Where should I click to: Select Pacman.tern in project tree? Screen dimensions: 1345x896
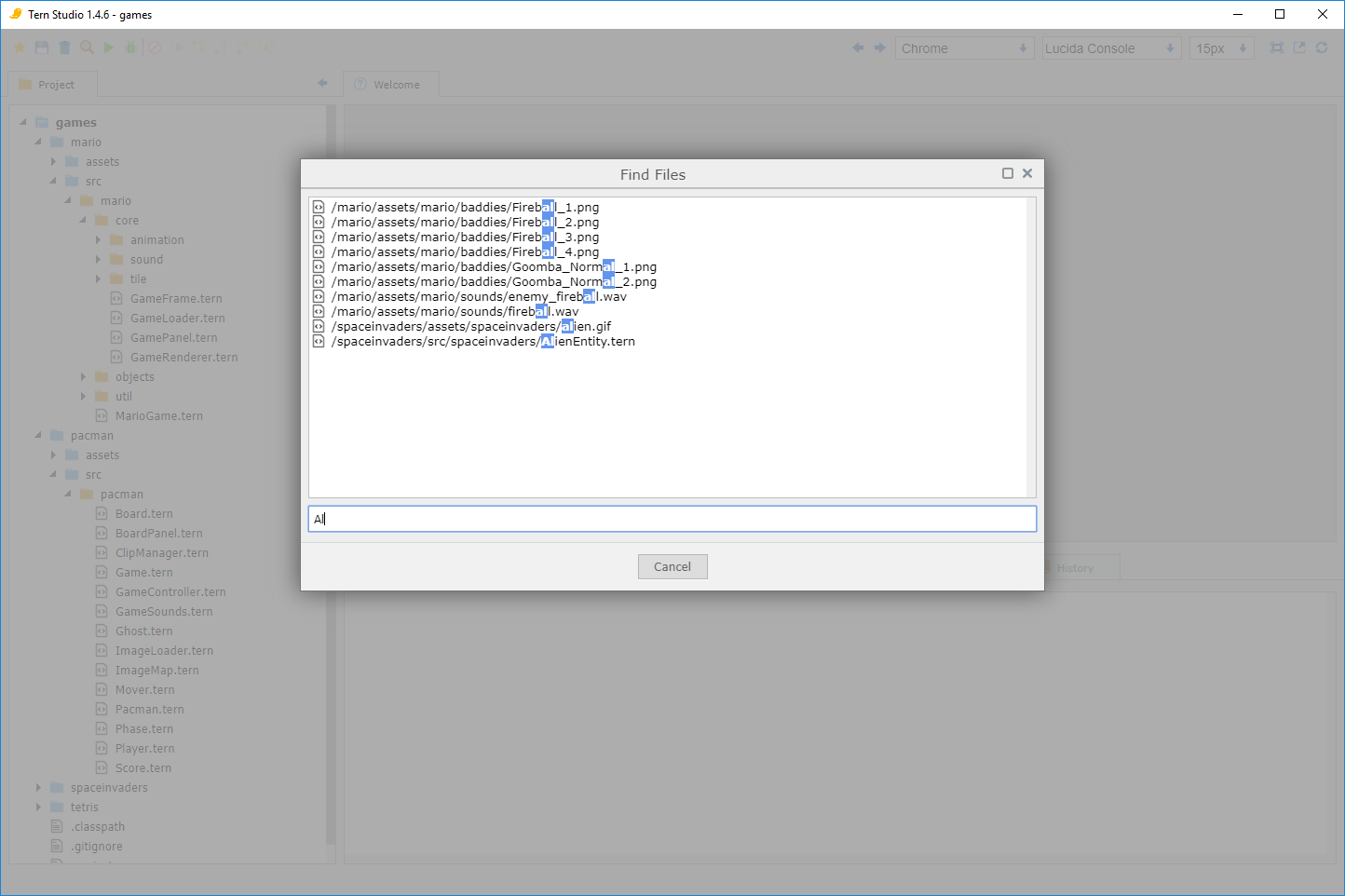pyautogui.click(x=149, y=709)
